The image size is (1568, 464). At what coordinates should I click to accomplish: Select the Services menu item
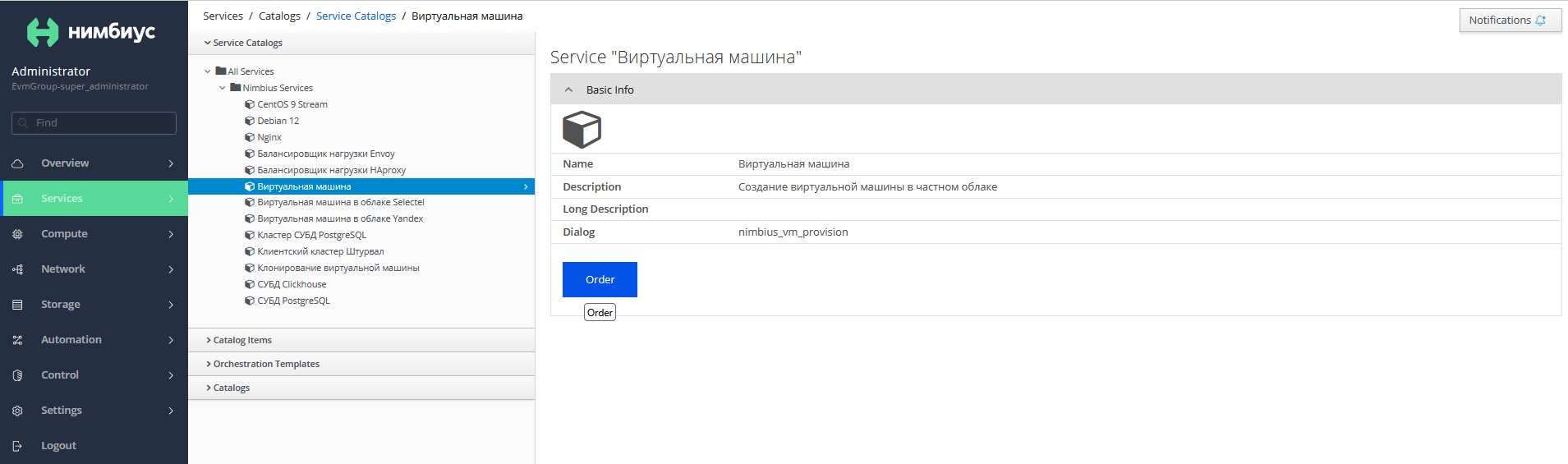click(94, 199)
